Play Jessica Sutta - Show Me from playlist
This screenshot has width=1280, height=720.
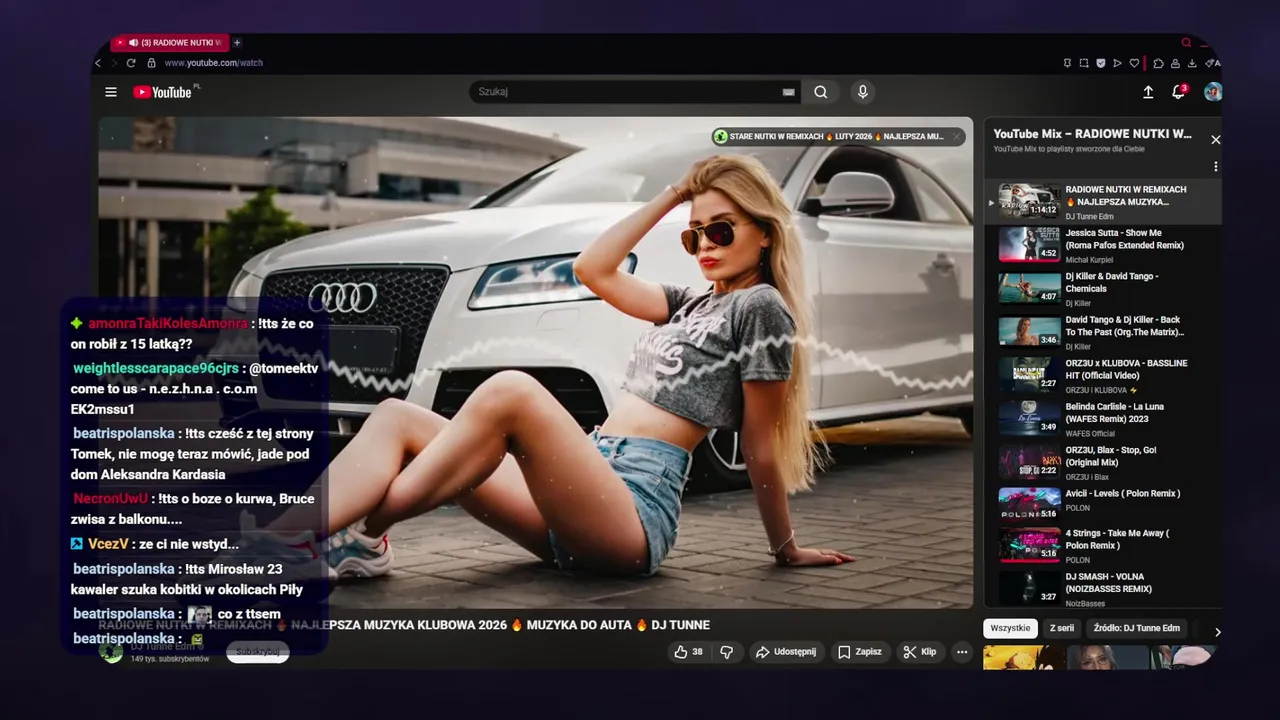tap(1102, 245)
